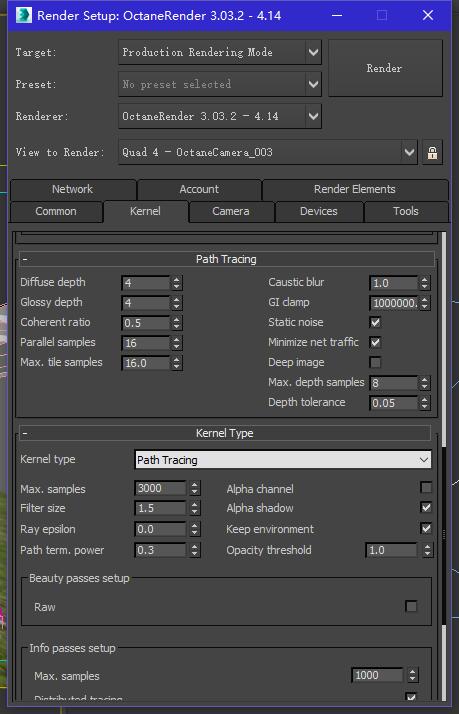Click the Path term. power field
This screenshot has height=714, width=459.
(161, 550)
